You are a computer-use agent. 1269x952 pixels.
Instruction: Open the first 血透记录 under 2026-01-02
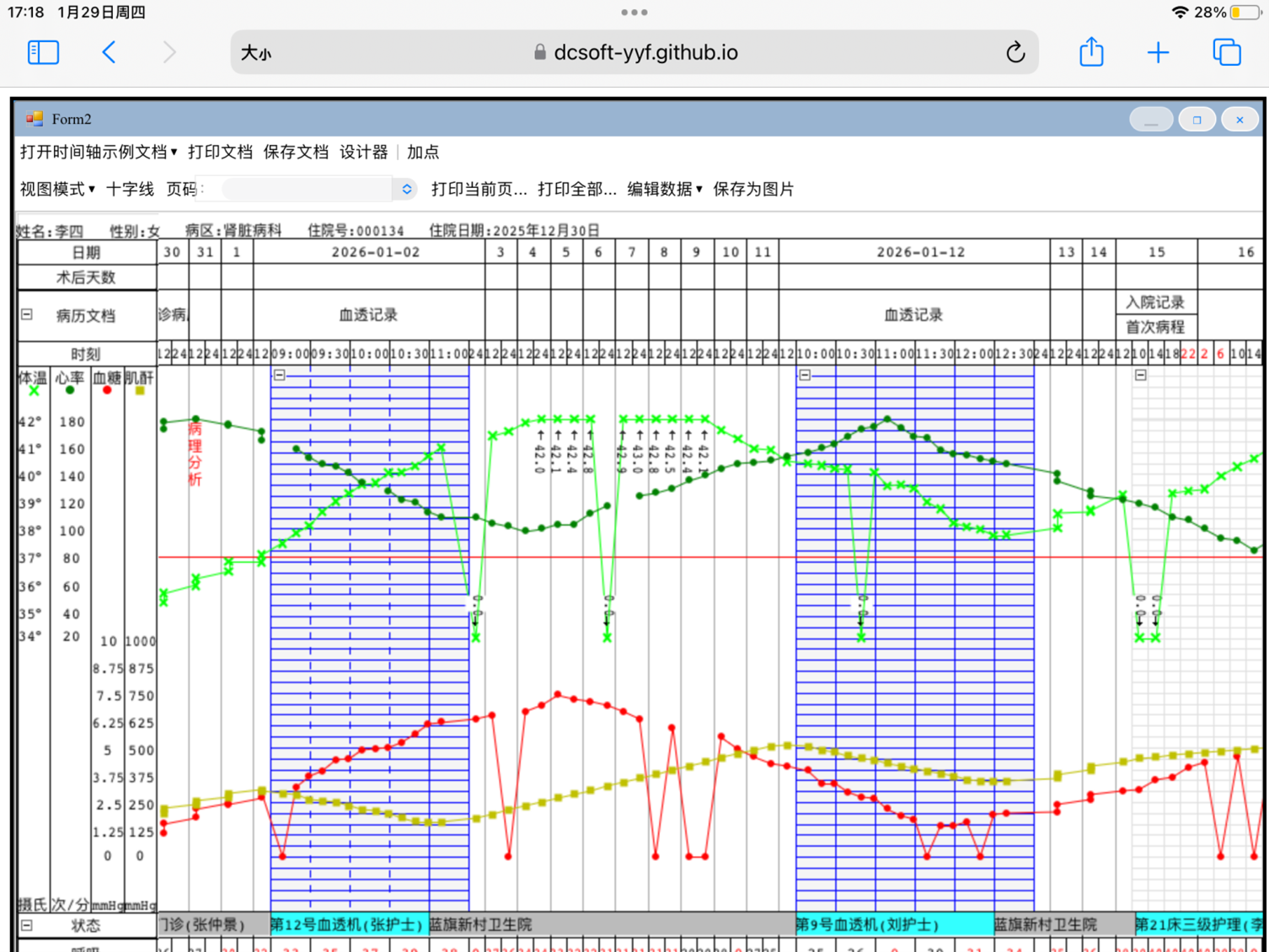(368, 315)
